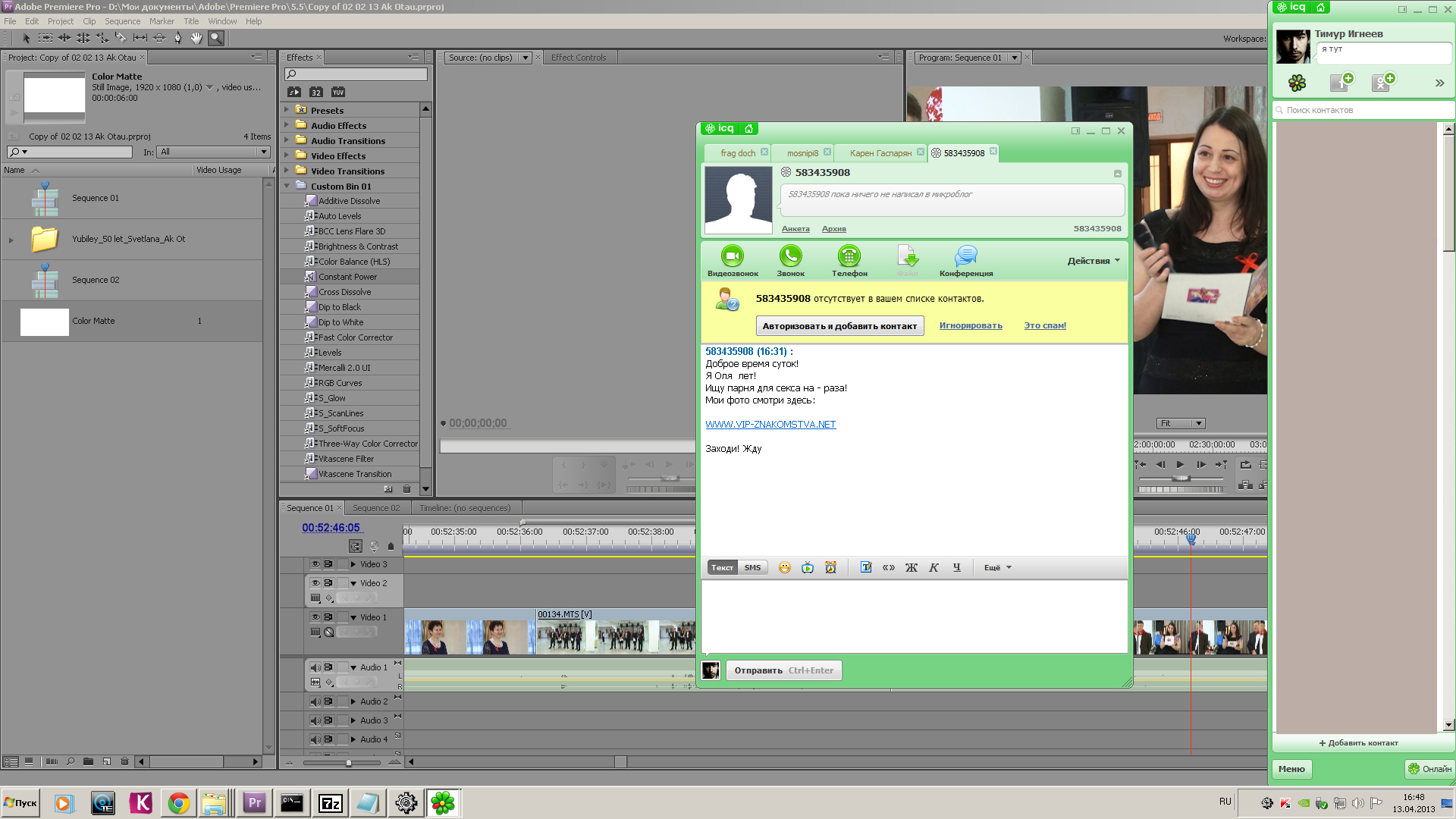Open the ICQ Действия dropdown

tap(1094, 261)
